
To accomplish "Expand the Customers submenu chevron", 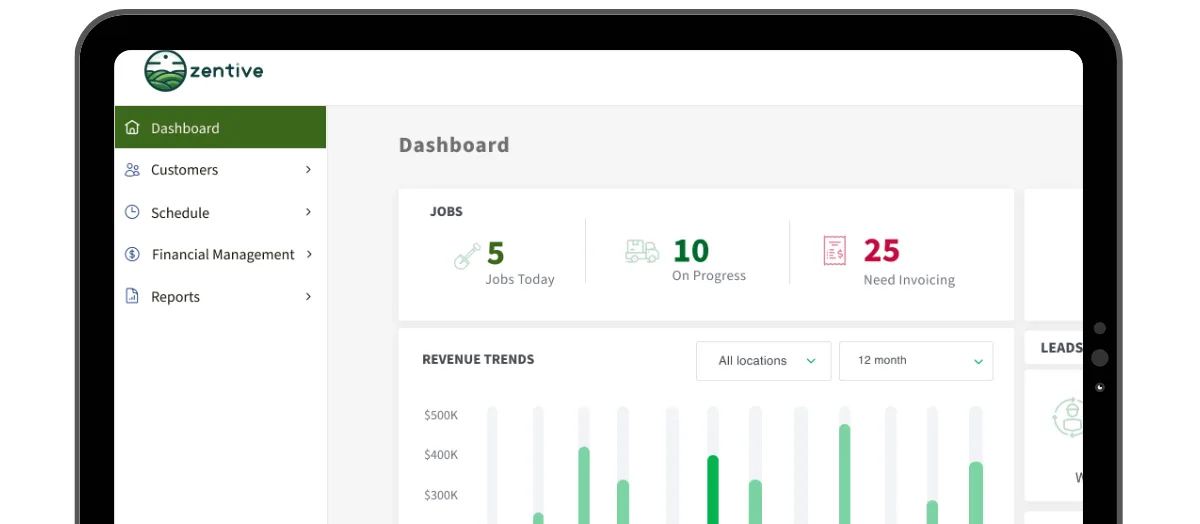I will click(x=308, y=170).
